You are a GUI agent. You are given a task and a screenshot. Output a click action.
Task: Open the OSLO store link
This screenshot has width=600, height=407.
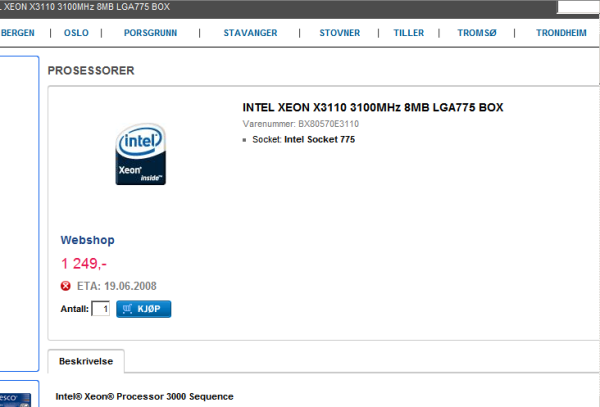tap(76, 33)
